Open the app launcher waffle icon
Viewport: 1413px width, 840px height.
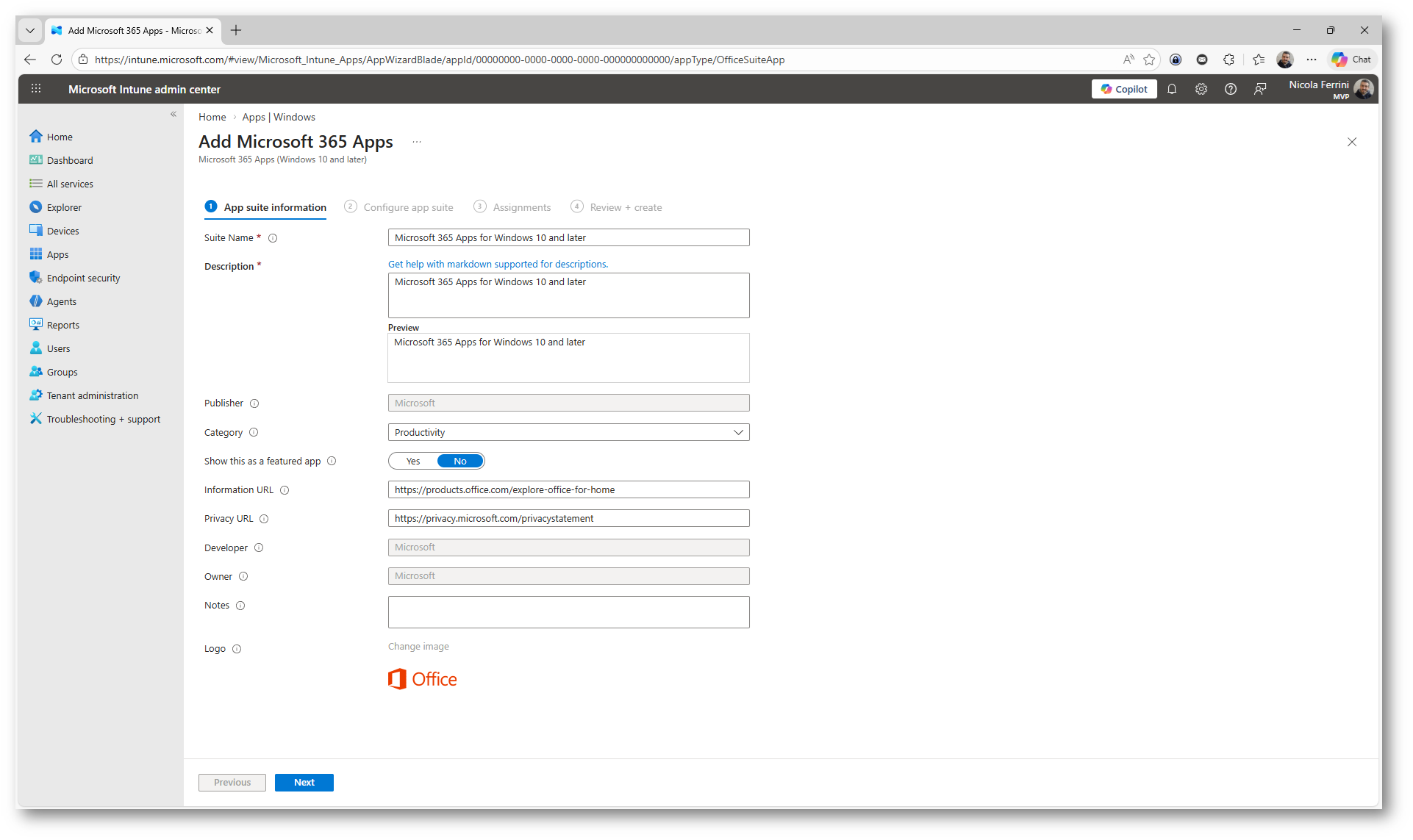(35, 89)
